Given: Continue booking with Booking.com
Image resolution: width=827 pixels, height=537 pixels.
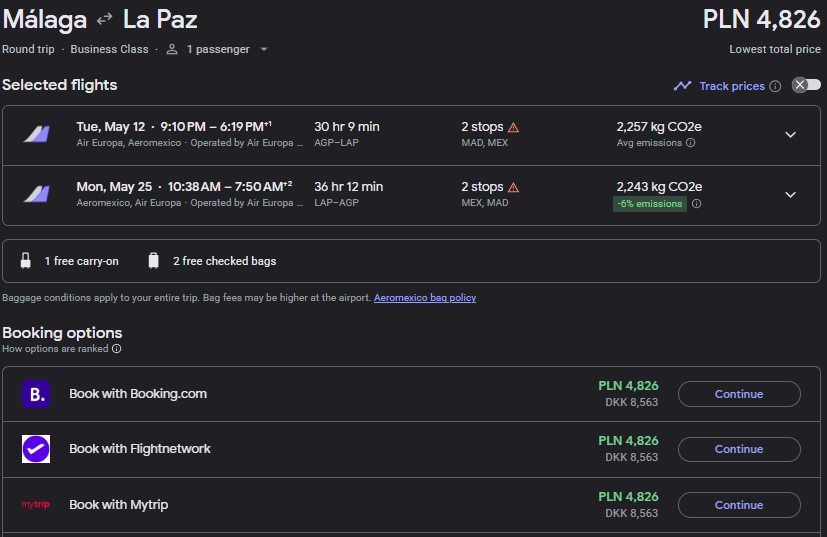Looking at the screenshot, I should [739, 394].
